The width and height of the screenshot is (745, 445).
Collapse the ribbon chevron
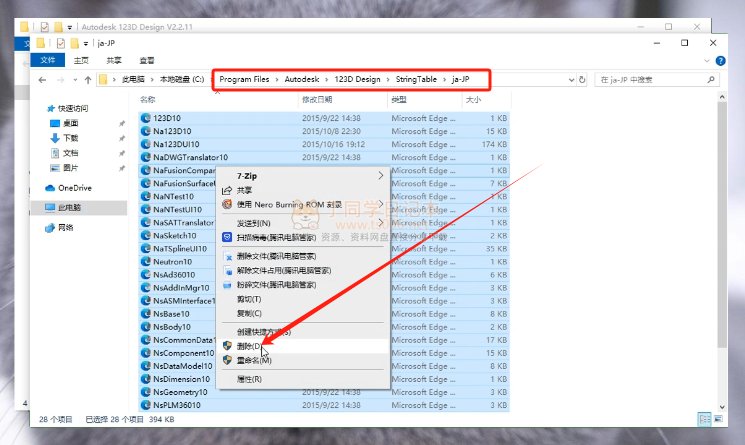707,61
